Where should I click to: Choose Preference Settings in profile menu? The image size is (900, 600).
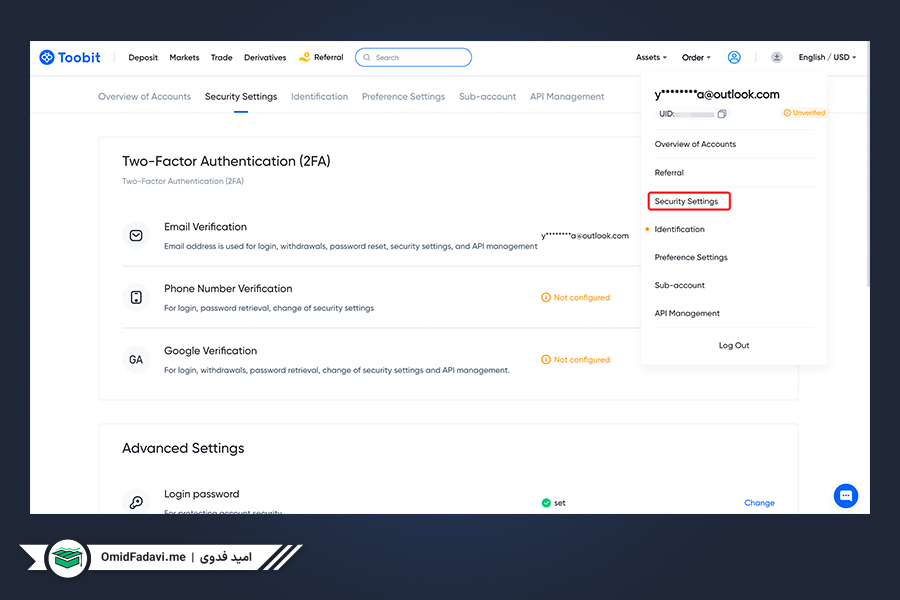coord(691,257)
